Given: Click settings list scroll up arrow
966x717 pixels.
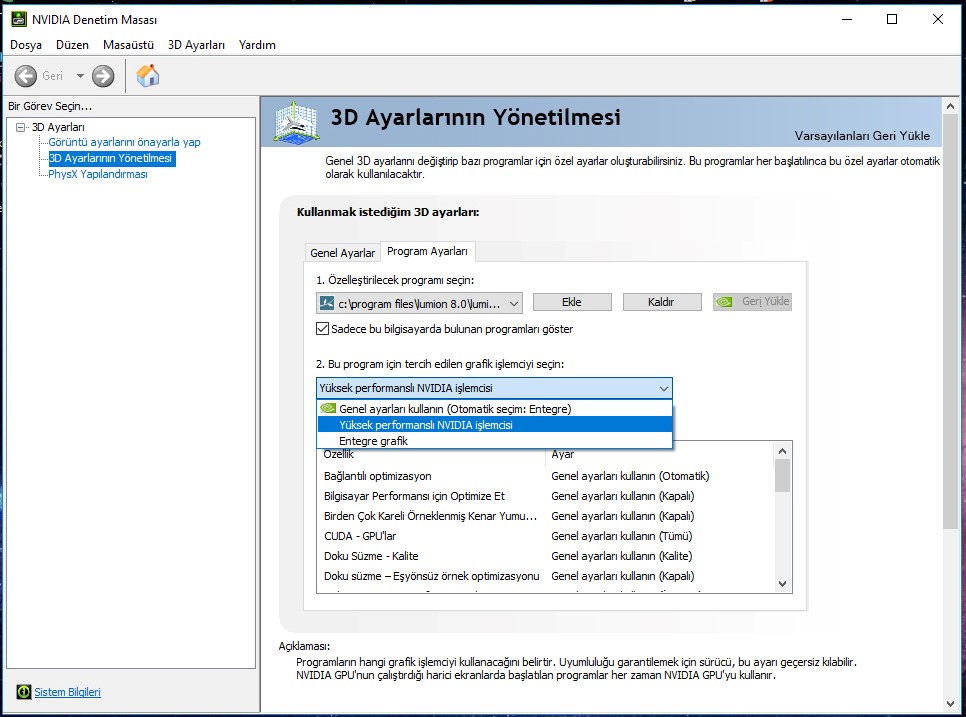Looking at the screenshot, I should [x=782, y=452].
